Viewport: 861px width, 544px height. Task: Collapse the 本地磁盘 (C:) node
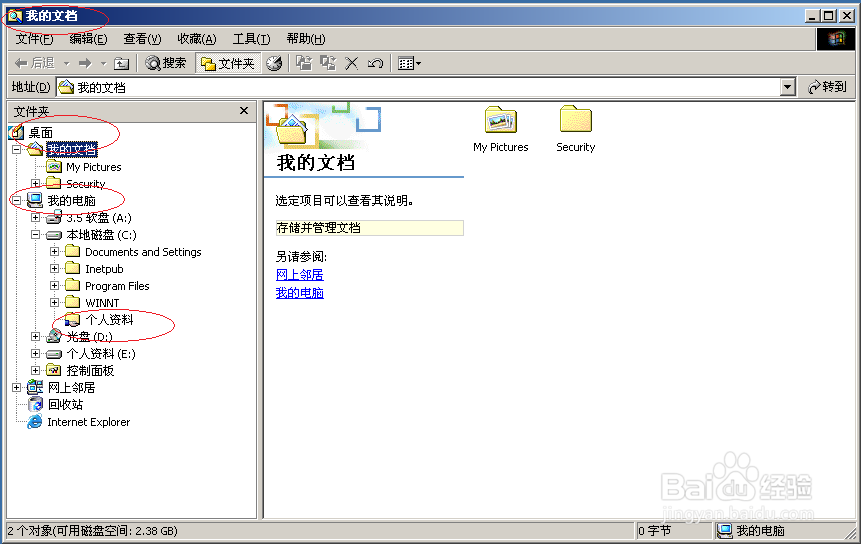pos(35,234)
